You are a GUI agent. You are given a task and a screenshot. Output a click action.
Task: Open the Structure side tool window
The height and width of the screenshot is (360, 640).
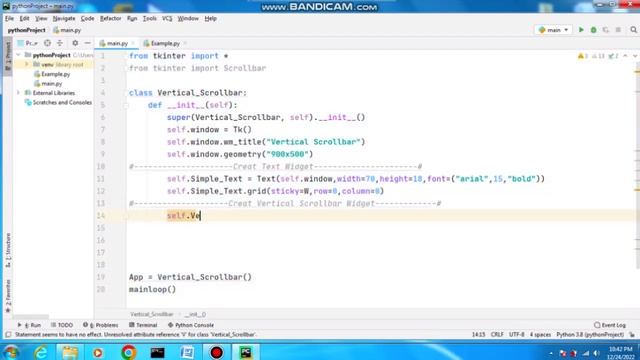(7, 250)
